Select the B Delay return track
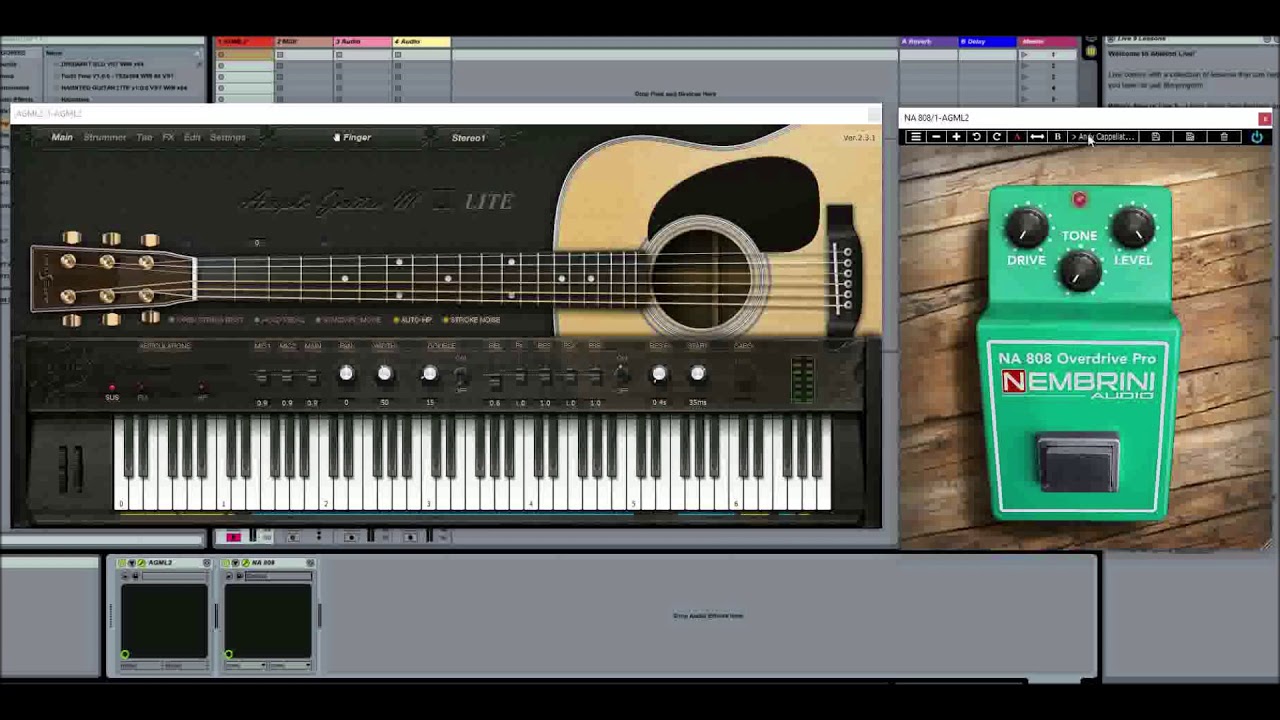The height and width of the screenshot is (720, 1280). pos(988,42)
